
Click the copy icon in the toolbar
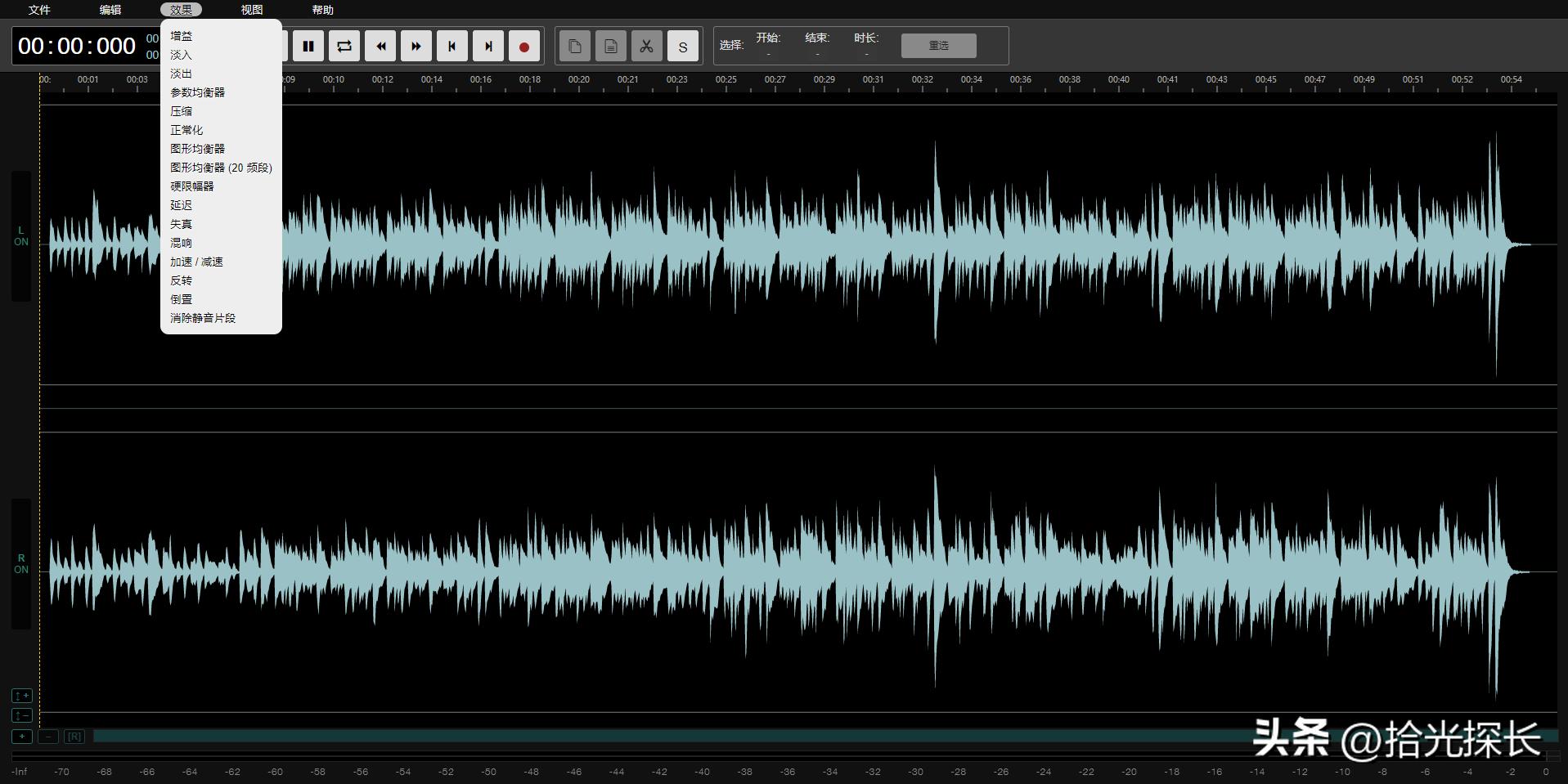[575, 47]
